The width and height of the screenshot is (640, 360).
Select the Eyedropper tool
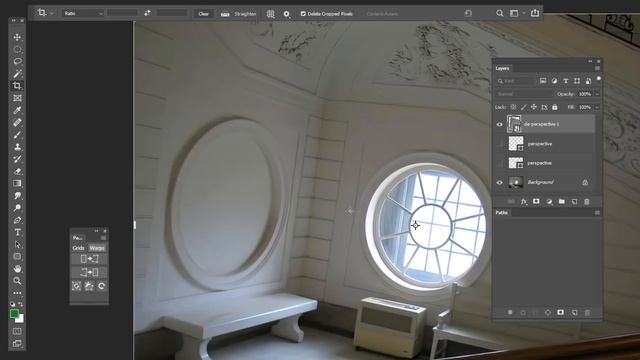17,110
